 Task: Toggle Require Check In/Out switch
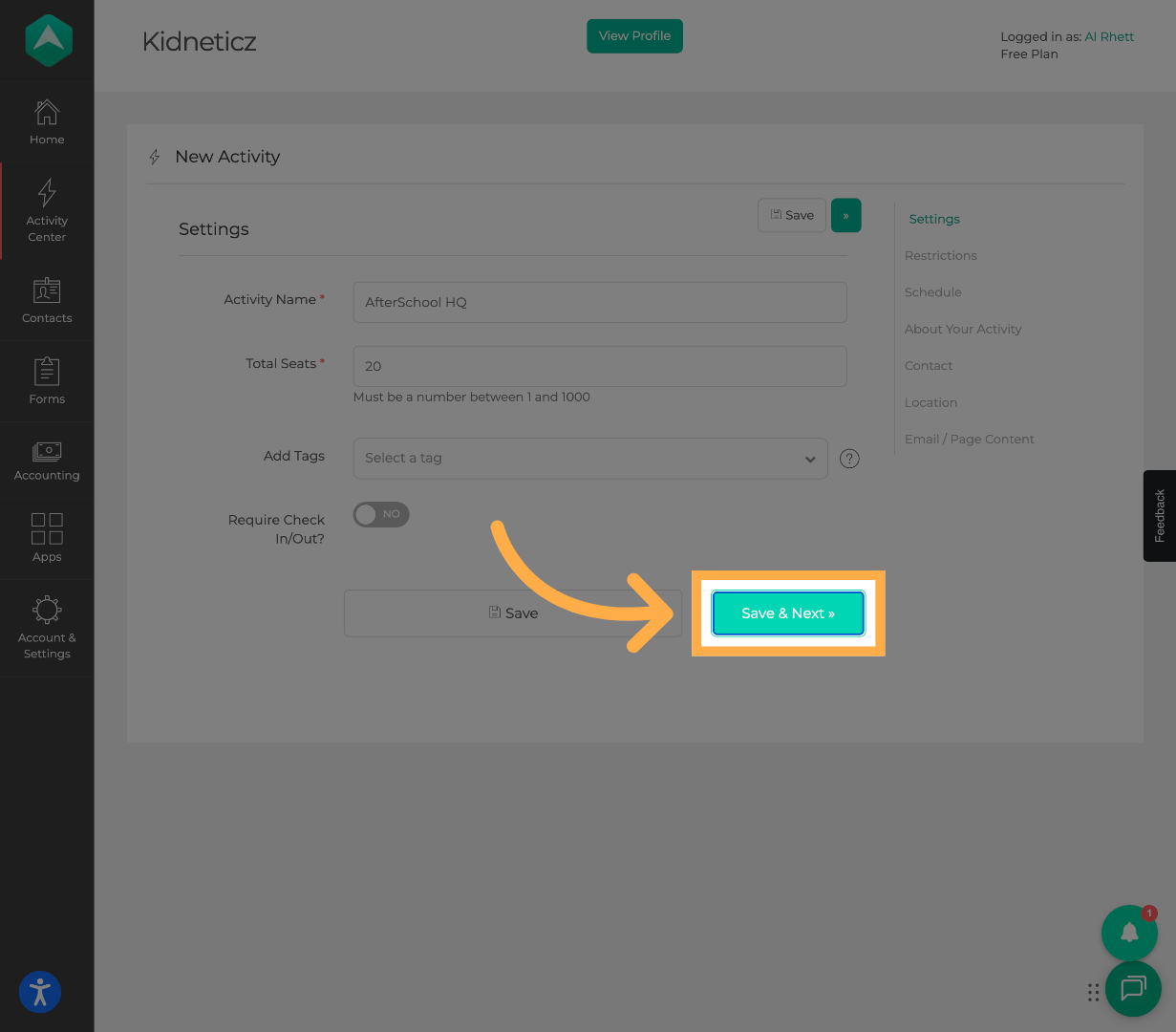point(381,515)
